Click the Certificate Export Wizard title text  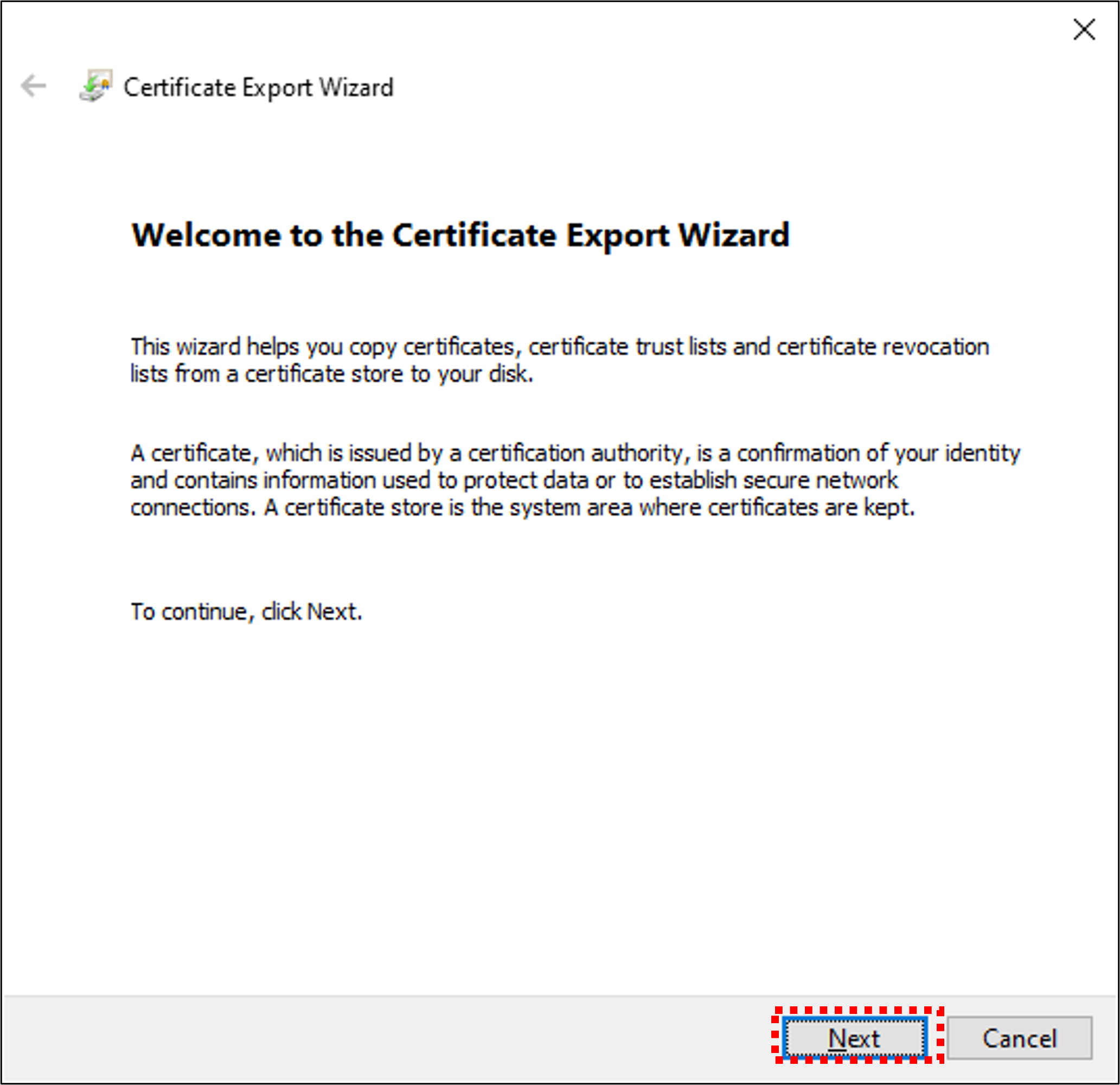point(258,87)
